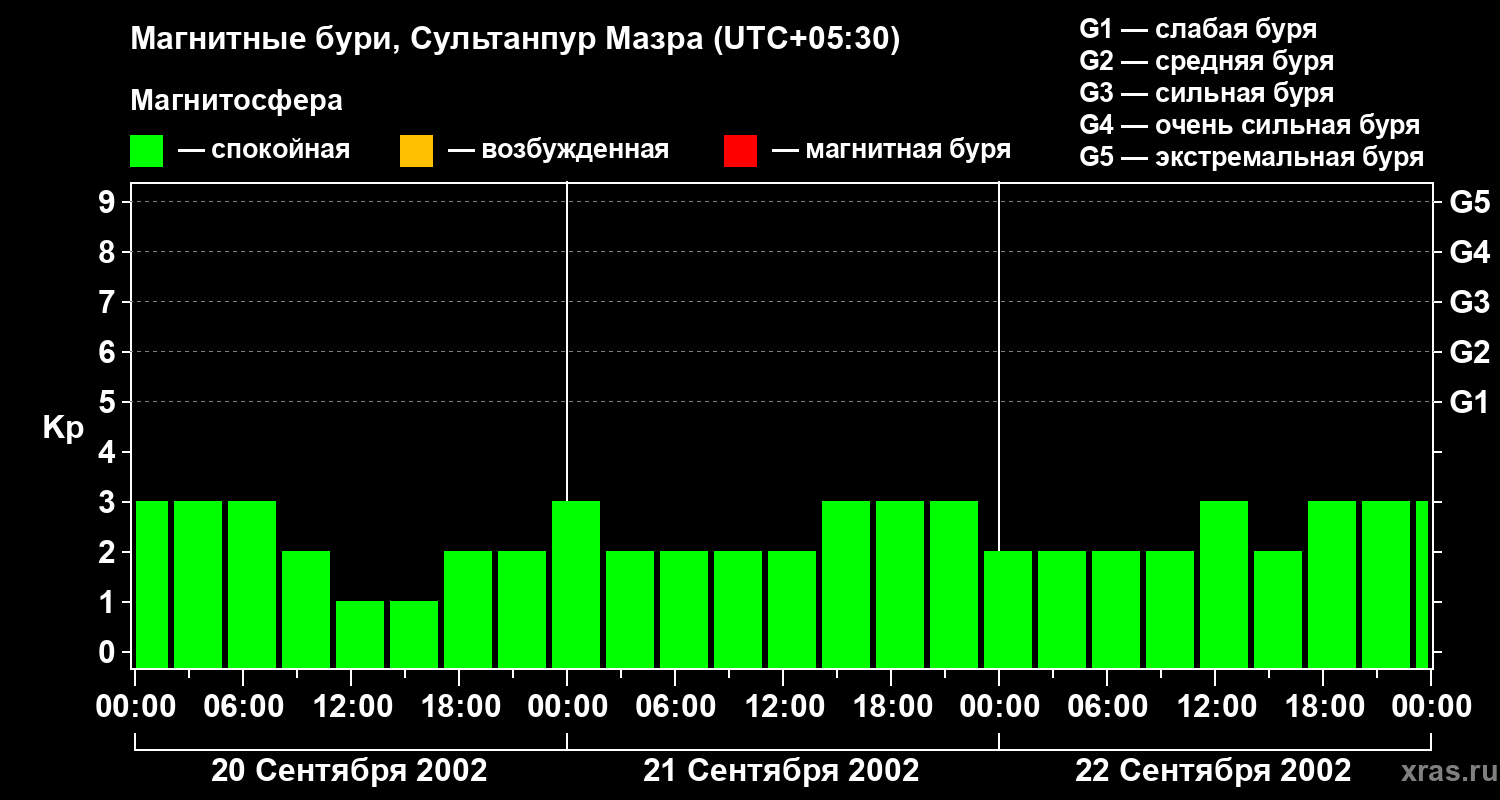Screen dimensions: 1500x800
Task: Click the '— возбужденная' legend label
Action: tap(558, 151)
